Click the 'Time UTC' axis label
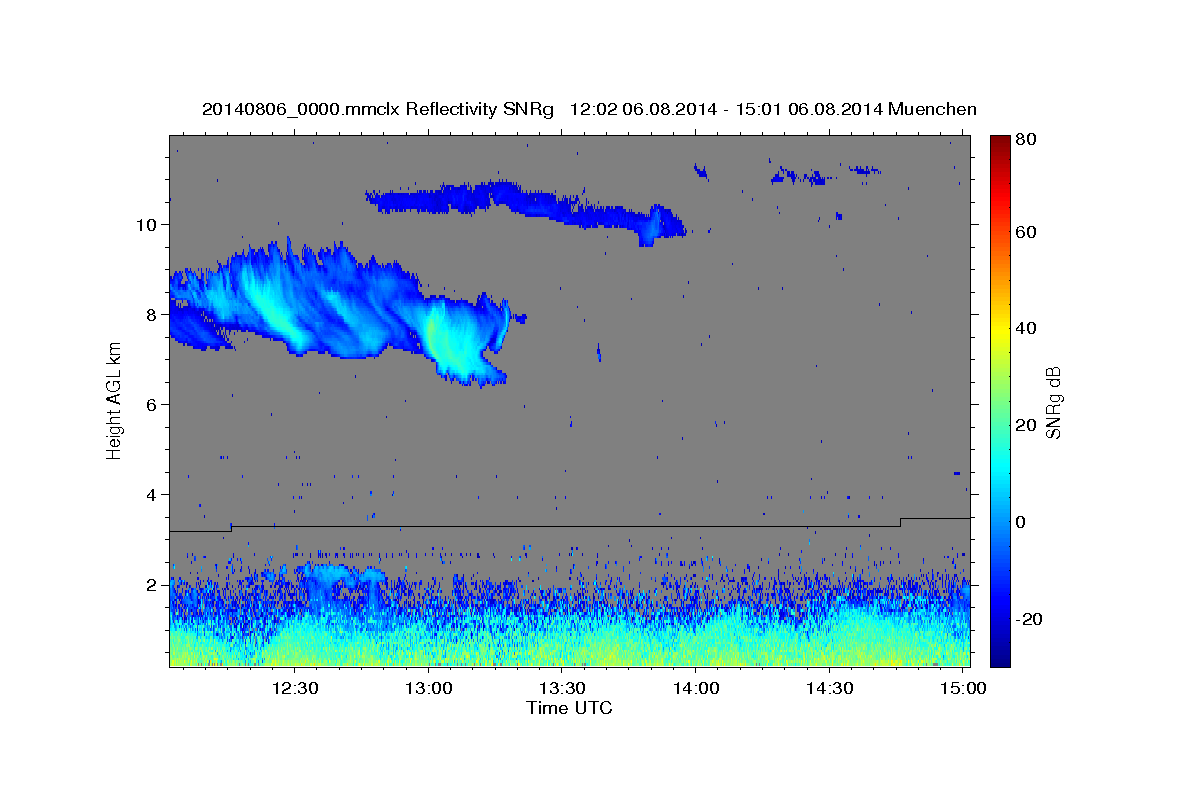Image resolution: width=1200 pixels, height=800 pixels. coord(569,708)
